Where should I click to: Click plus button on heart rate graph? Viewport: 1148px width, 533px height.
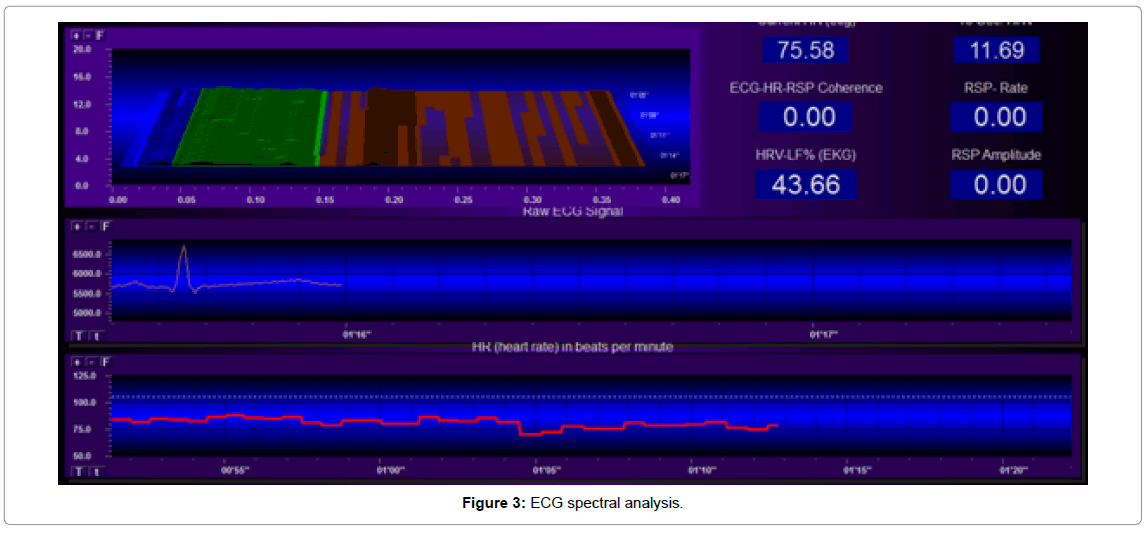75,362
